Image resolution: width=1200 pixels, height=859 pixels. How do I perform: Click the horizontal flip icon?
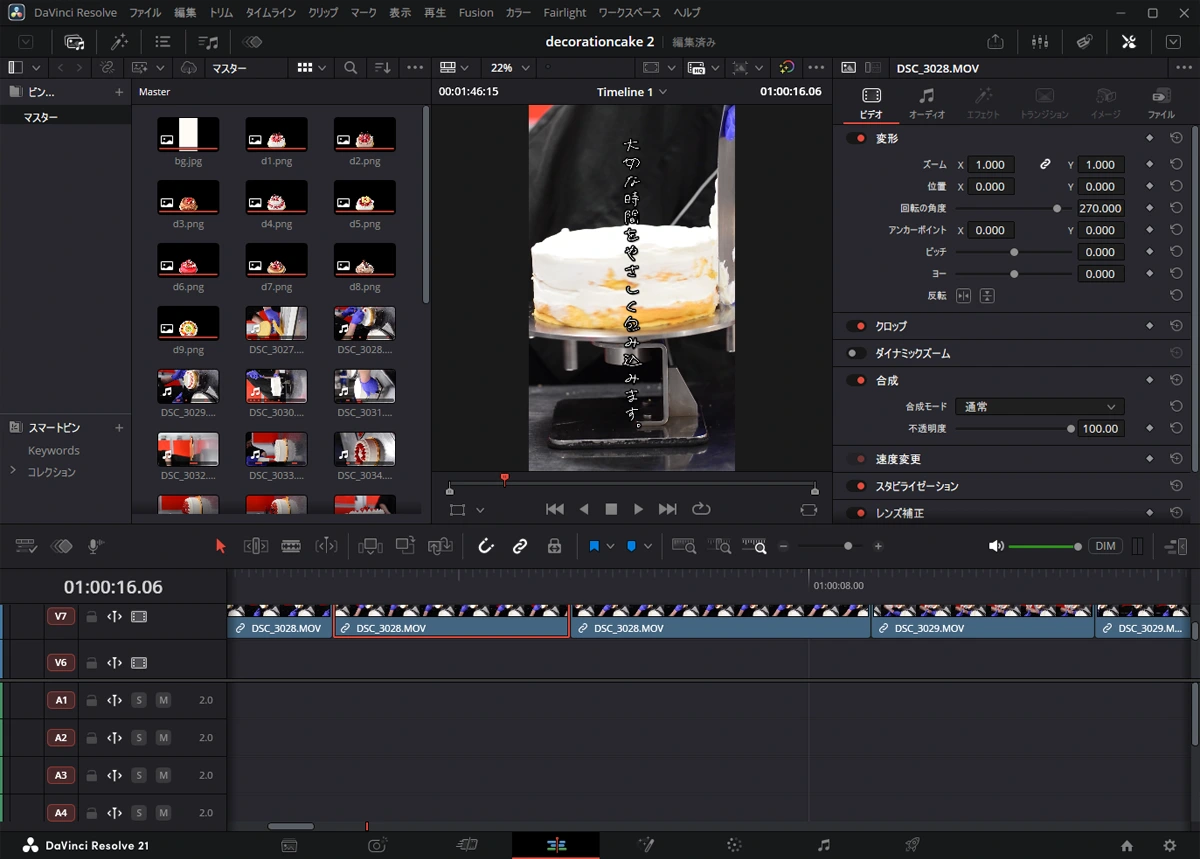[x=964, y=296]
